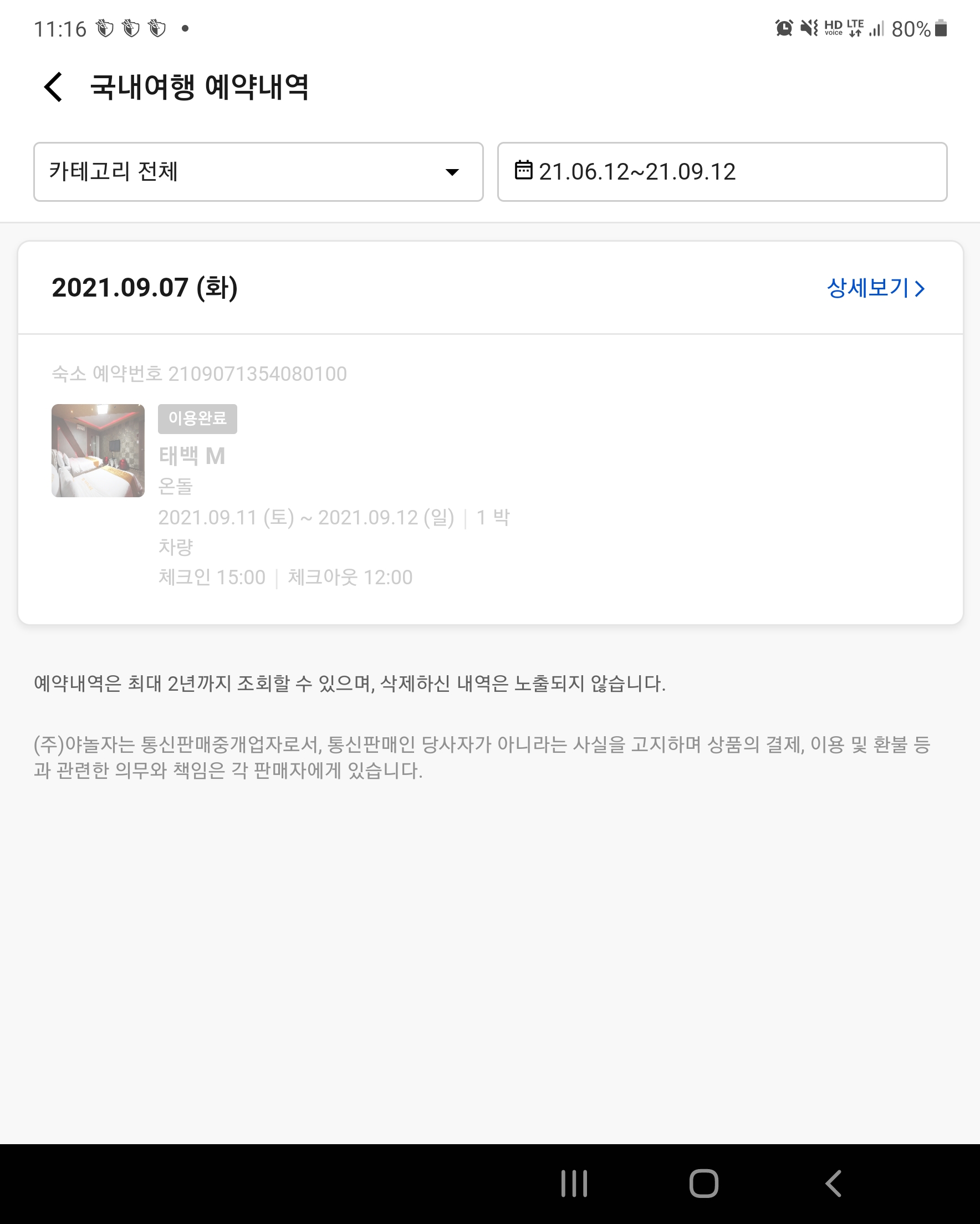Tap the 국내여행 예약내역 page title

pyautogui.click(x=200, y=88)
